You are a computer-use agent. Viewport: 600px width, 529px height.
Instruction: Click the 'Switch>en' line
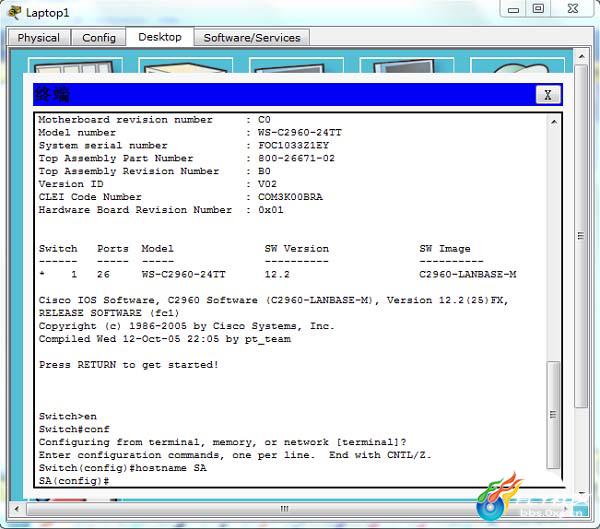68,416
